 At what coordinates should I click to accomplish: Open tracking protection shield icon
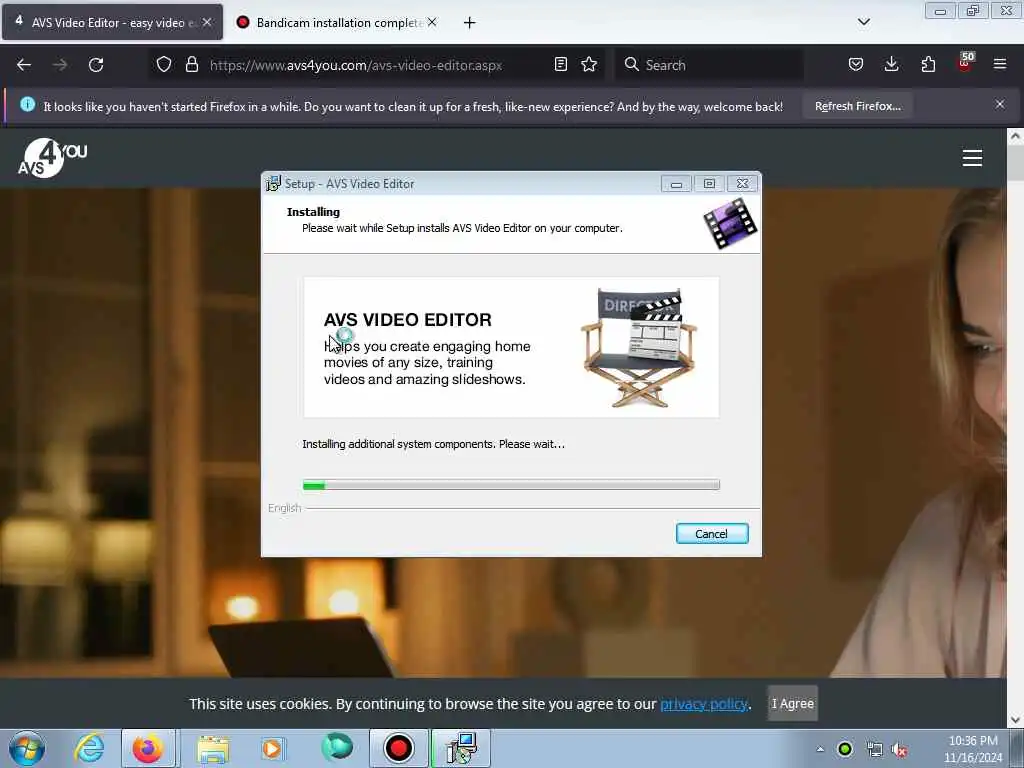click(x=164, y=65)
